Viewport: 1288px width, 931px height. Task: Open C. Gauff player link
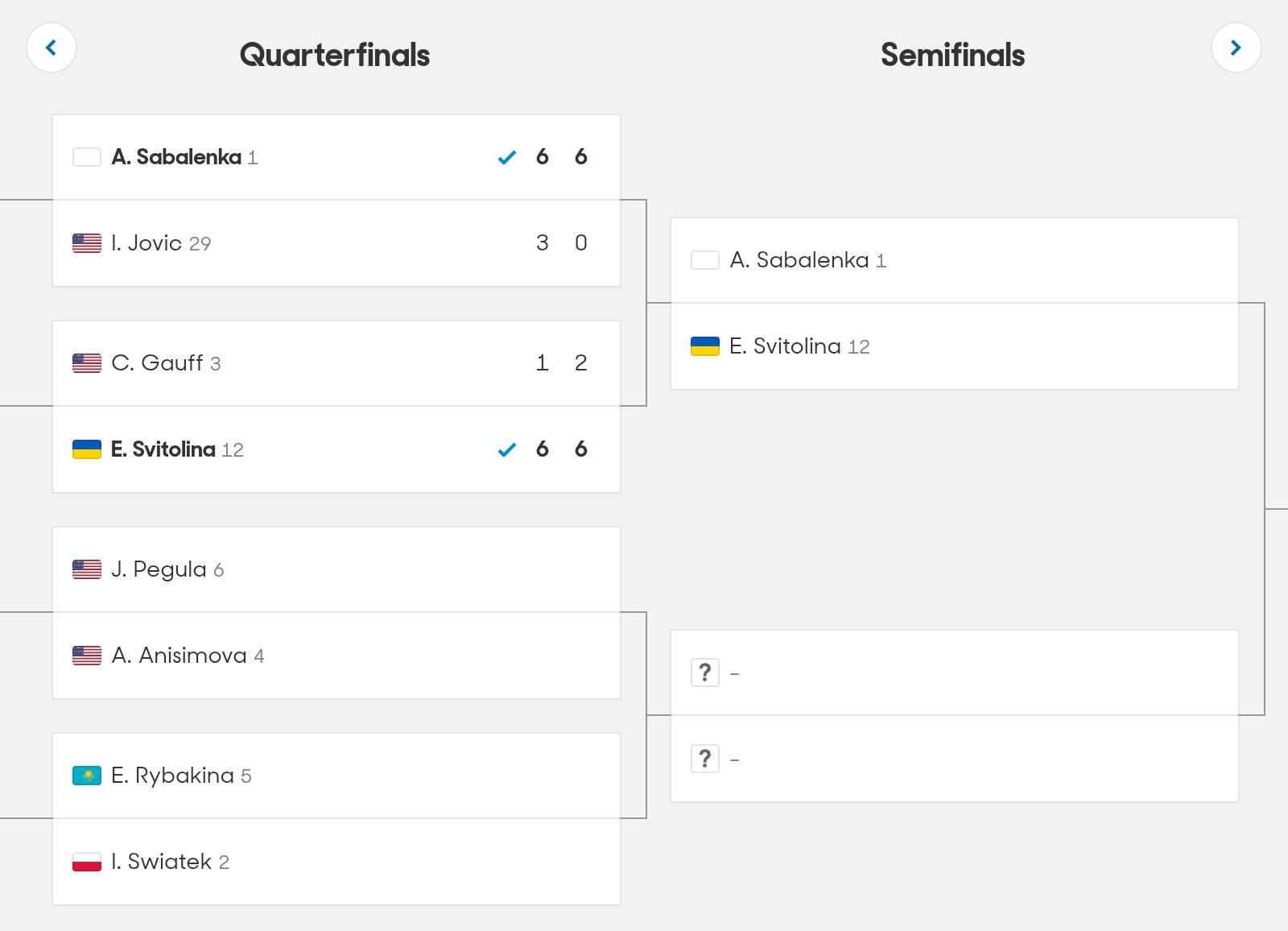click(x=157, y=363)
